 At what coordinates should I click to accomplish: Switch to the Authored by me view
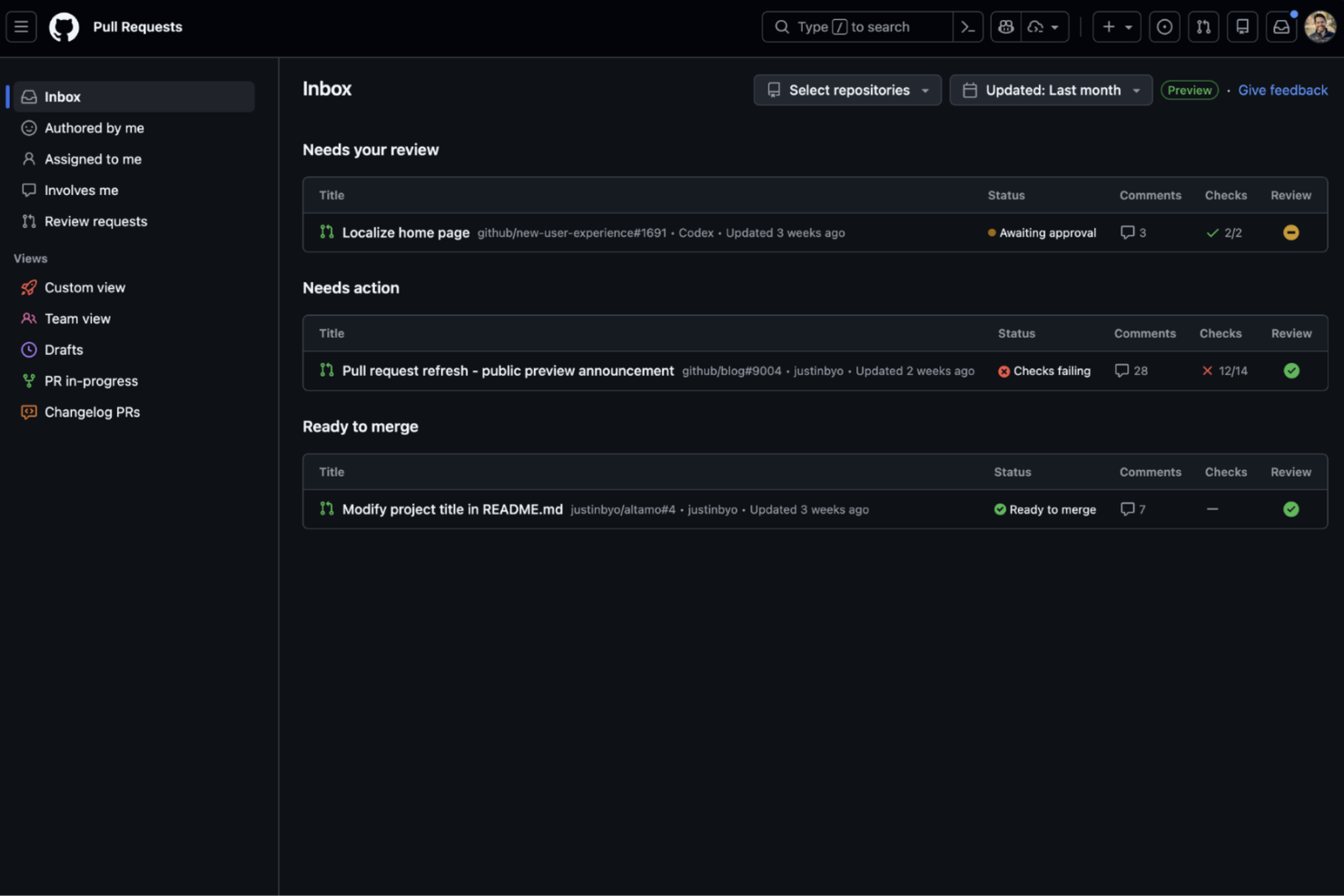click(94, 128)
